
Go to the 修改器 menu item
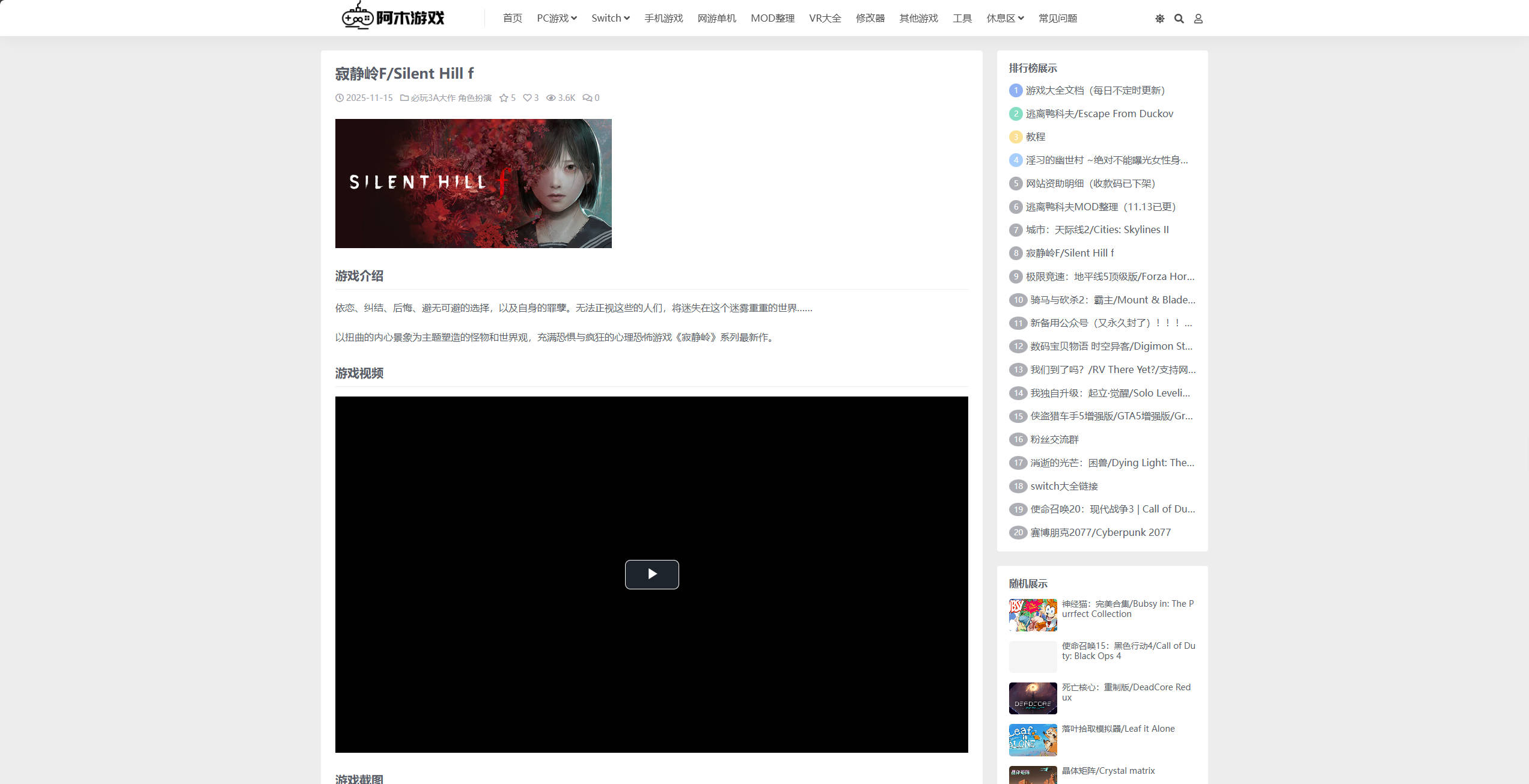[x=870, y=18]
